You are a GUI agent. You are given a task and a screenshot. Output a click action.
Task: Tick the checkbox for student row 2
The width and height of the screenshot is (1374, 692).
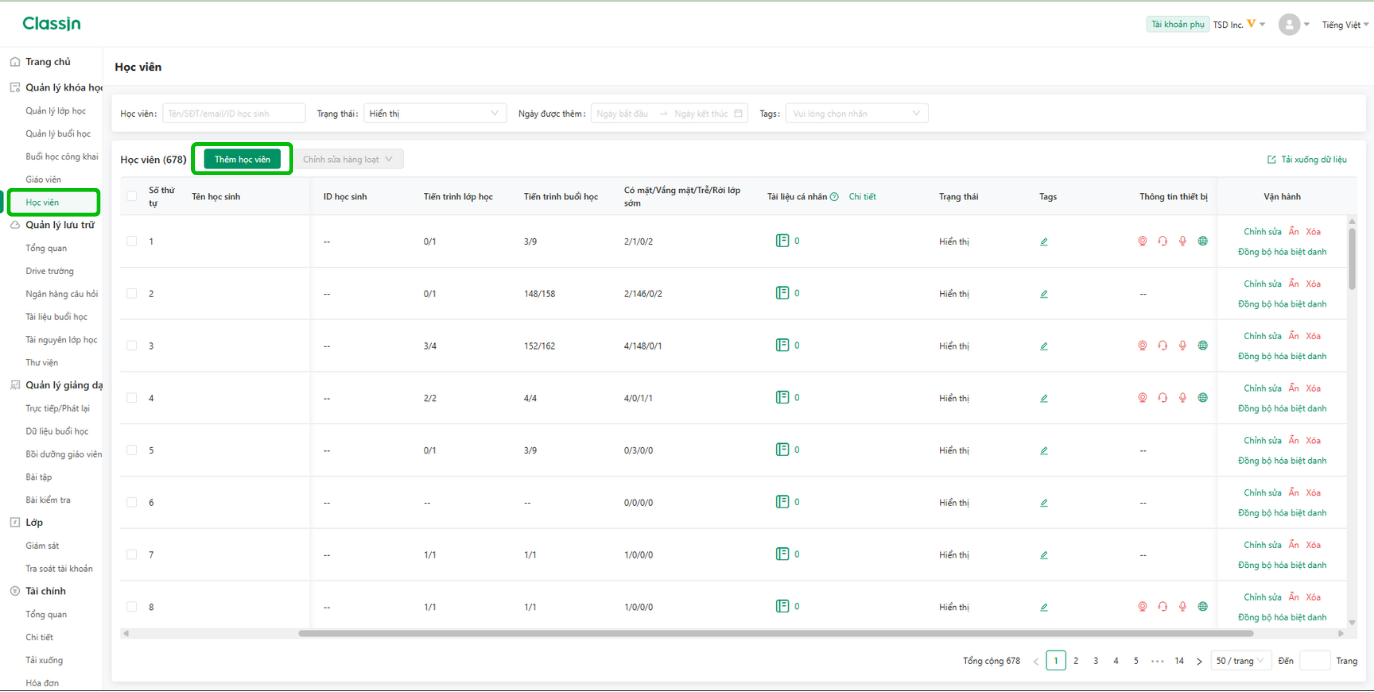(x=132, y=293)
